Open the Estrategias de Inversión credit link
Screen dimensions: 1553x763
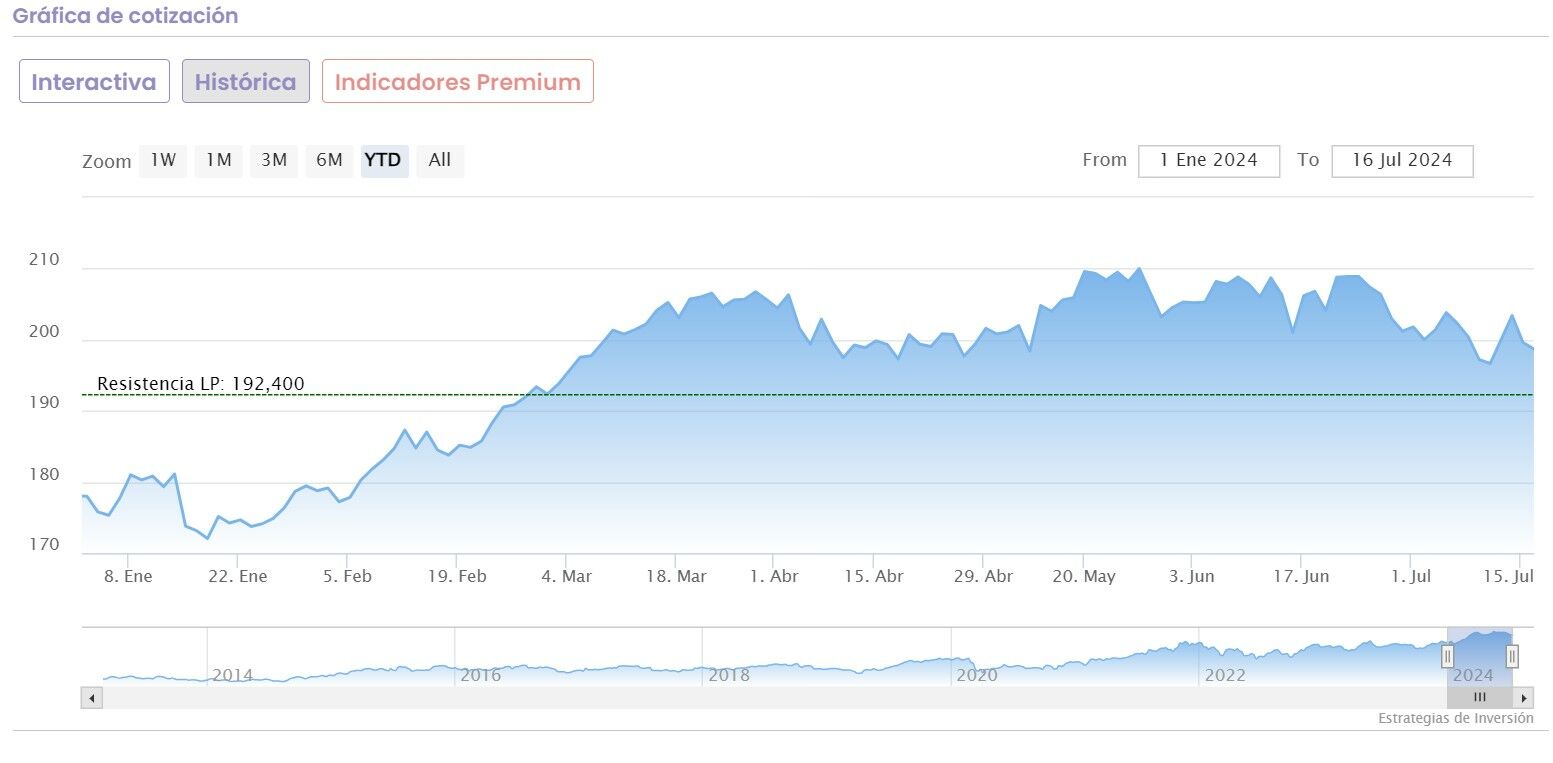pos(1455,718)
